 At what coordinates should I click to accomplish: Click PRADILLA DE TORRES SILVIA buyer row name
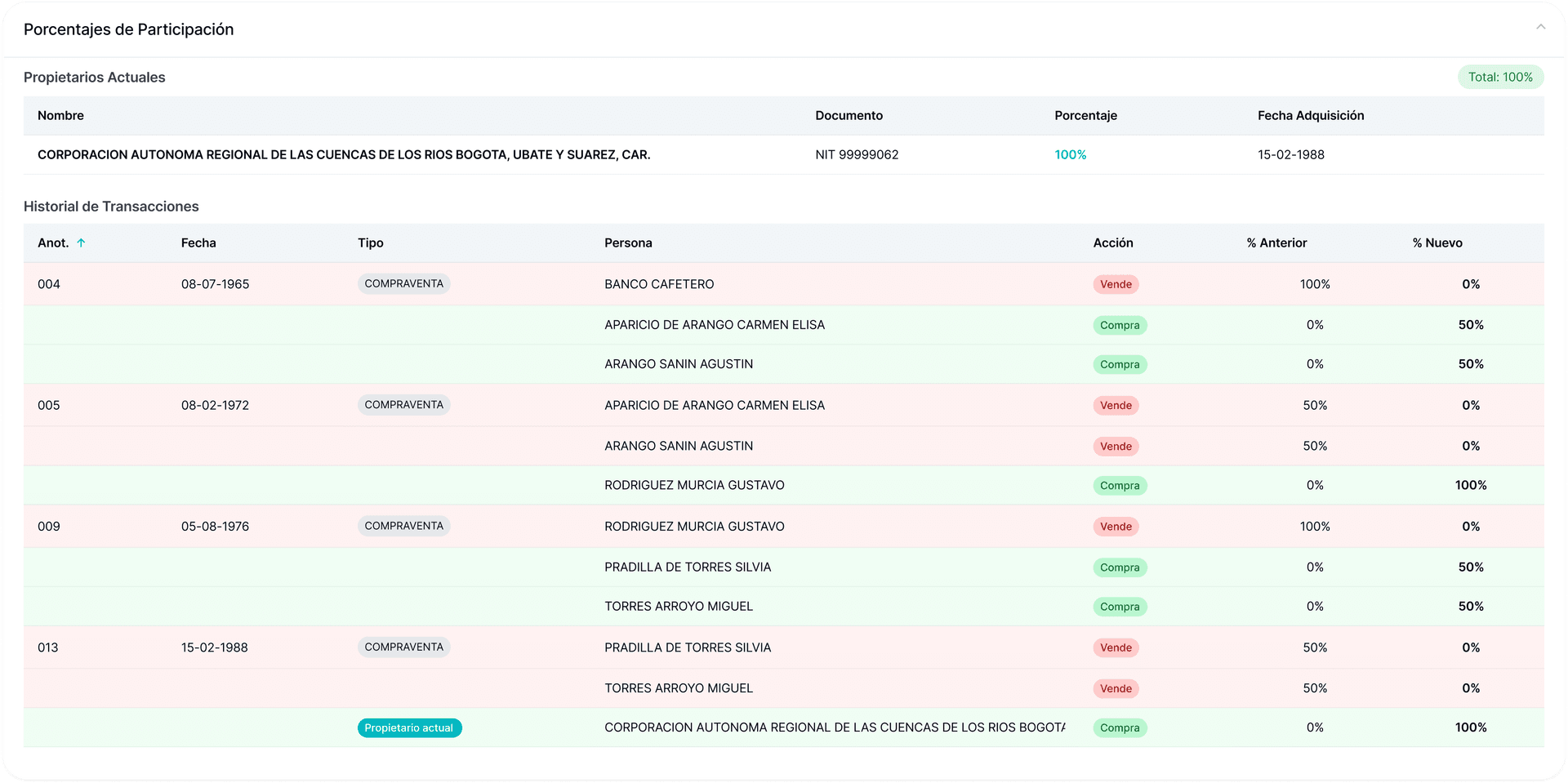[x=688, y=567]
